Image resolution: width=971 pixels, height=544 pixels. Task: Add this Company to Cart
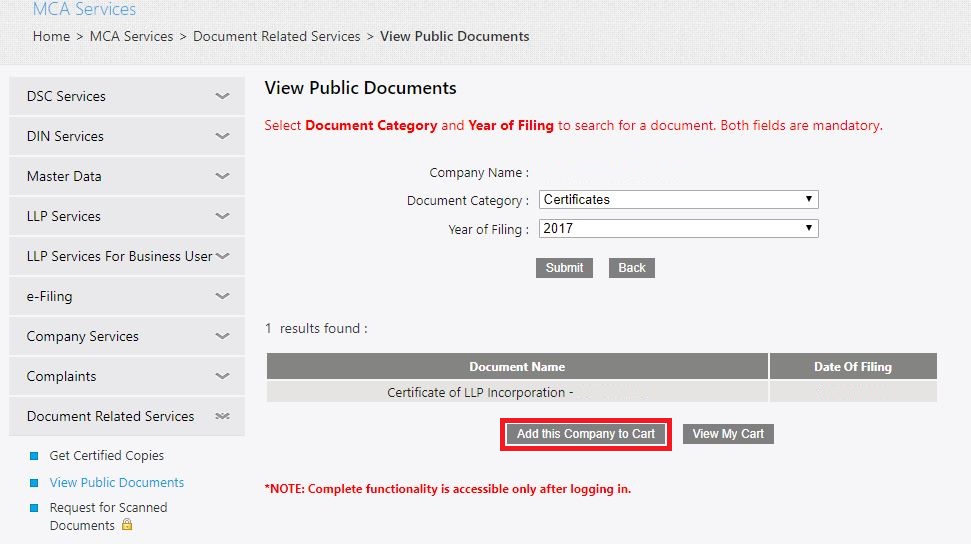click(586, 434)
